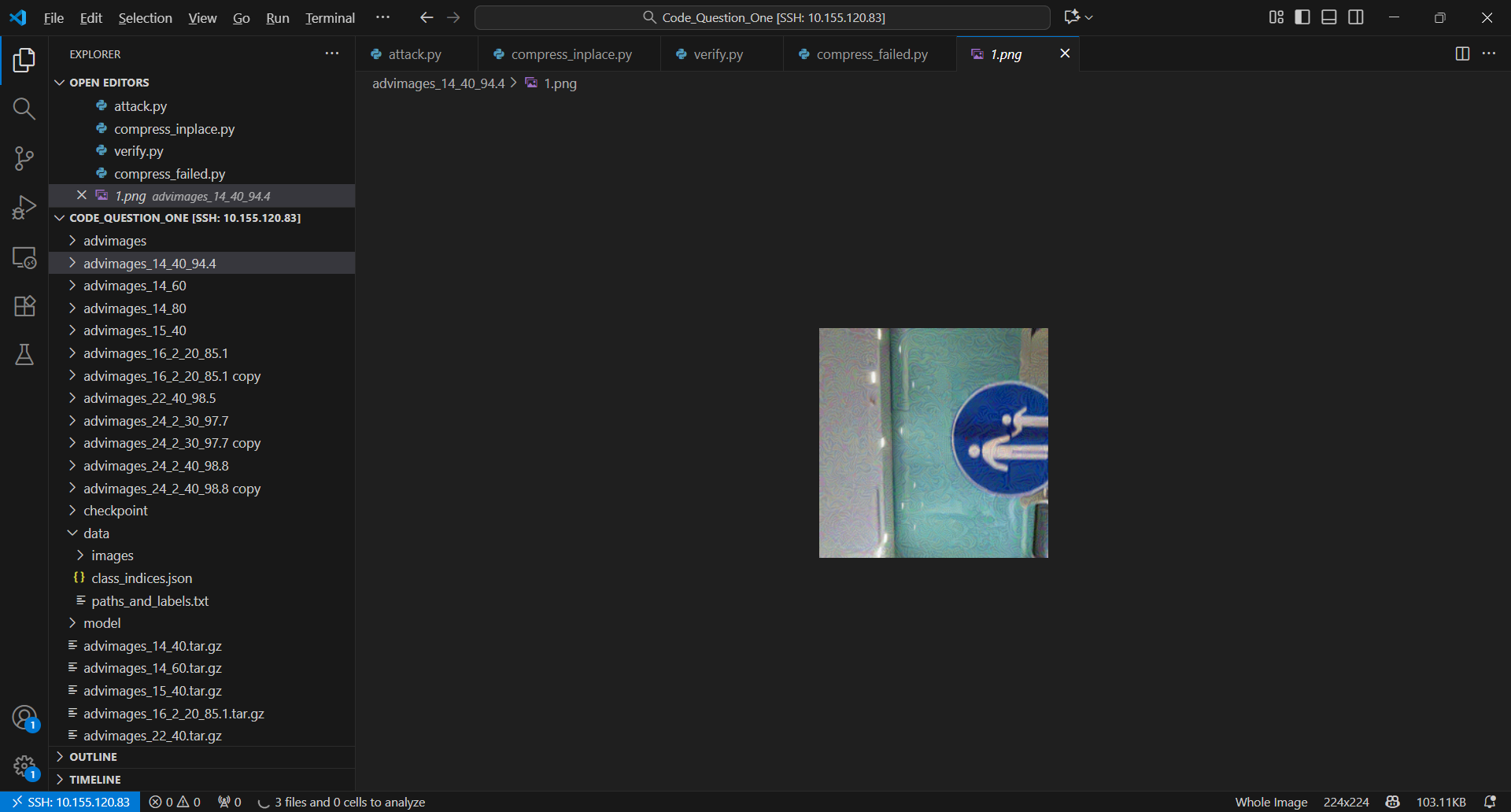1511x812 pixels.
Task: Open the Accounts icon
Action: pyautogui.click(x=24, y=717)
